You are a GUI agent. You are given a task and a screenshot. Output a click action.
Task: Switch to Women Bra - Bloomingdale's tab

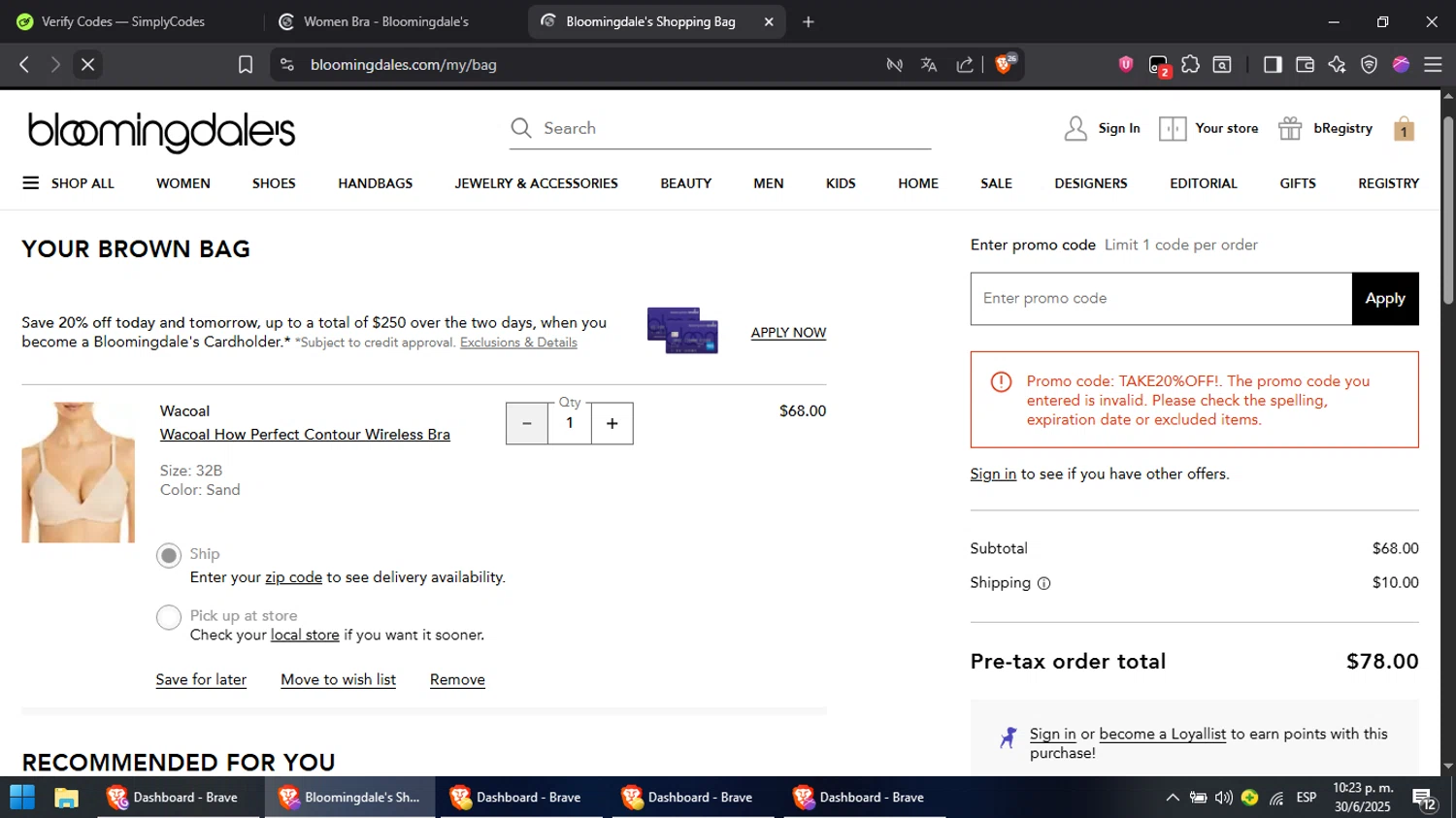tap(390, 21)
